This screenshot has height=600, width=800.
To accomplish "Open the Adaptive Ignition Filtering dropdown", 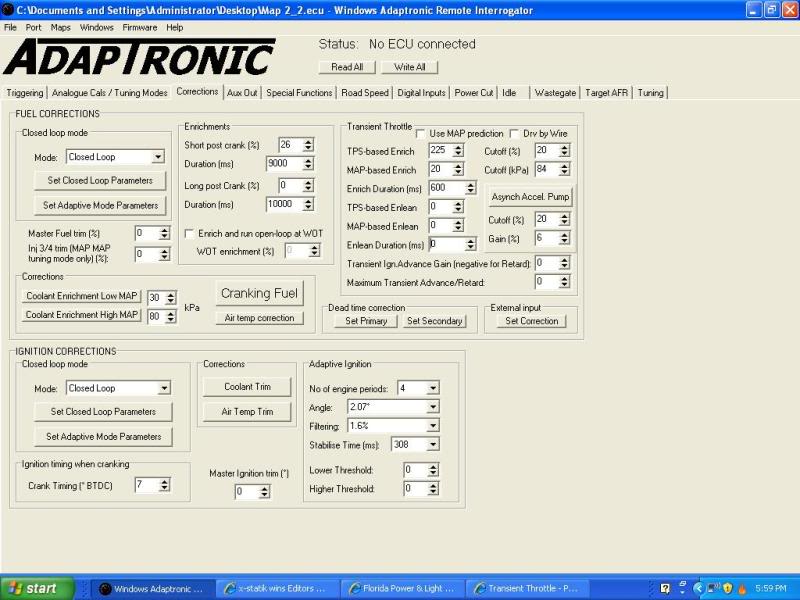I will [434, 426].
